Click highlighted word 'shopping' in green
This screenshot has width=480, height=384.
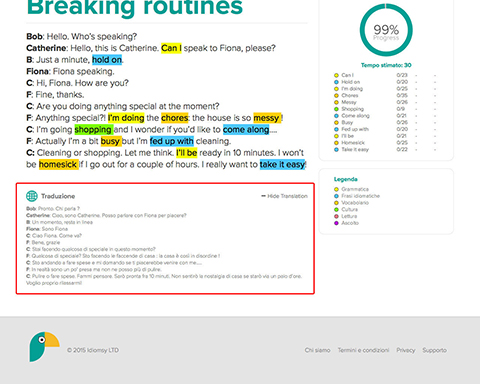tap(93, 130)
